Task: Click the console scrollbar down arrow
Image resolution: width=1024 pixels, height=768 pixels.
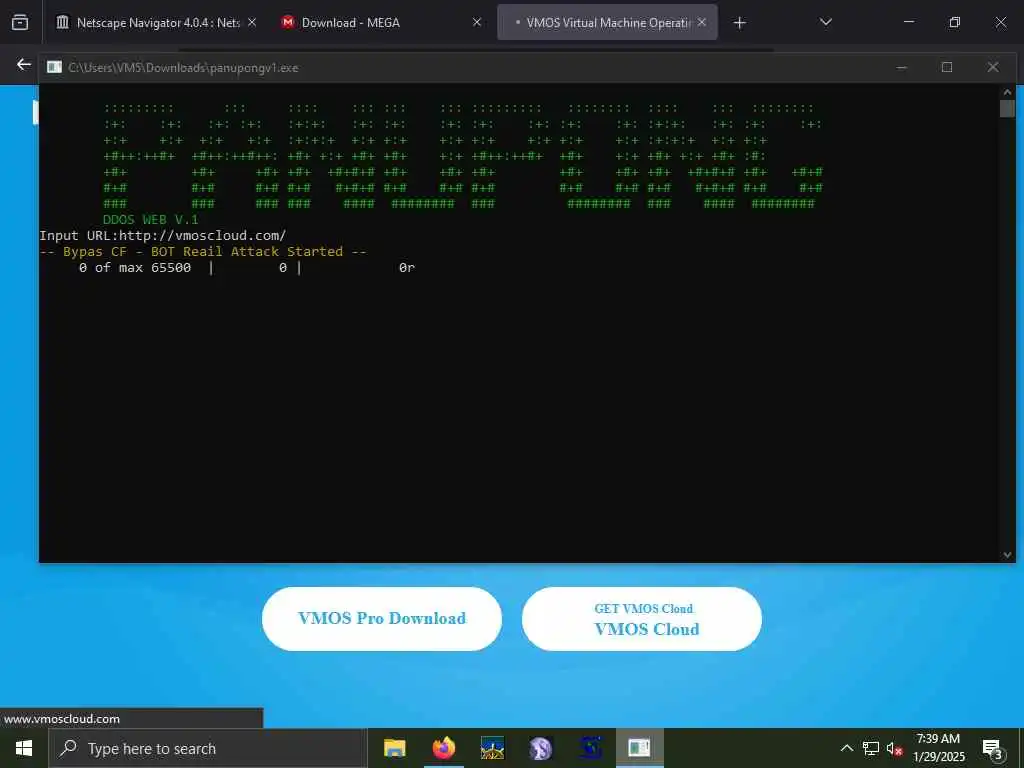Action: tap(1007, 555)
